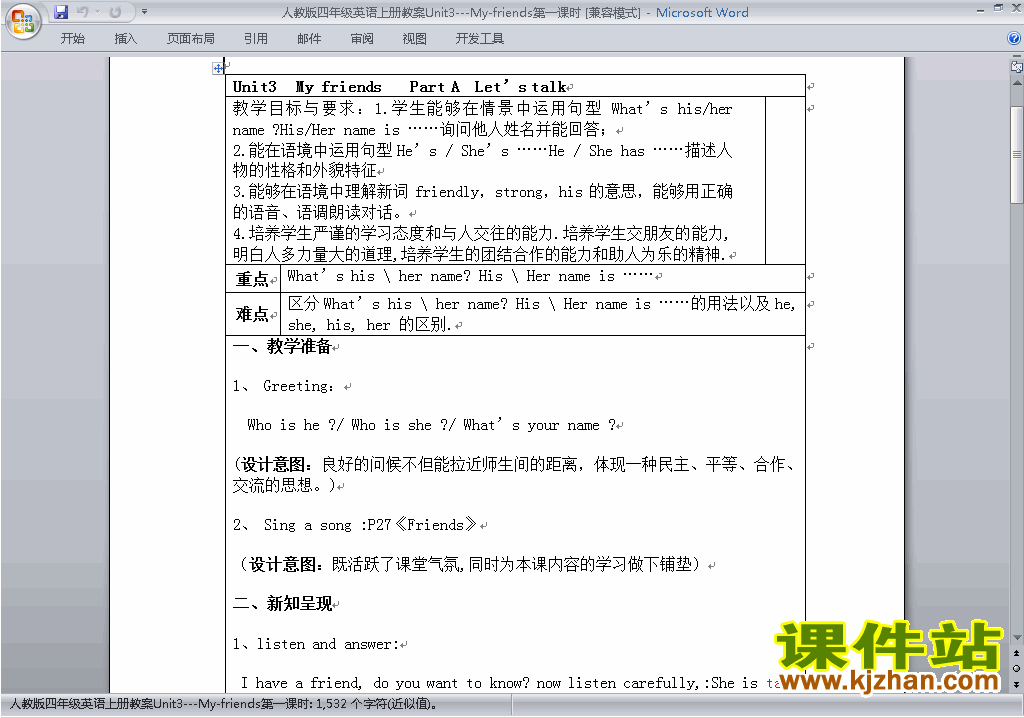This screenshot has width=1024, height=718.
Task: Open Customize Quick Access Toolbar dropdown
Action: (144, 12)
